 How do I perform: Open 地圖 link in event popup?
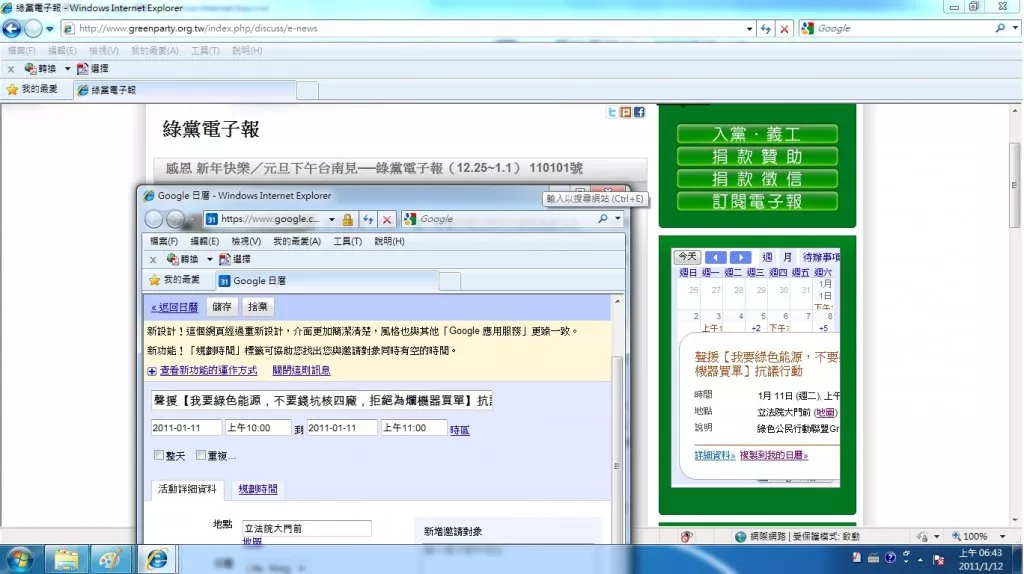click(x=825, y=413)
